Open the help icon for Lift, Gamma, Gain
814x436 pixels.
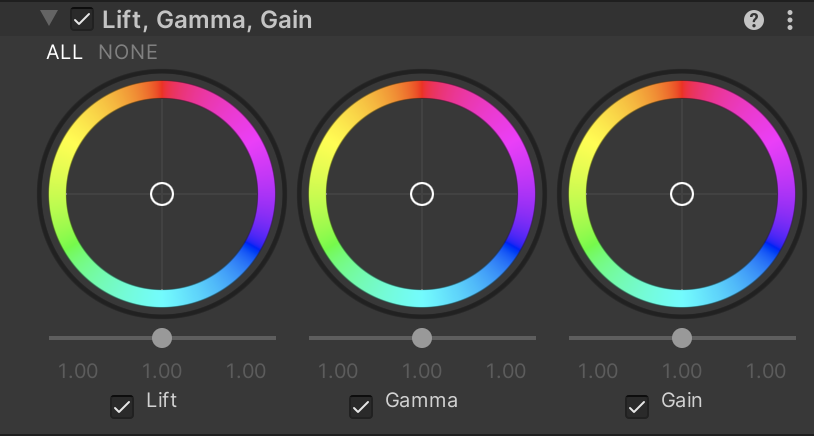pyautogui.click(x=754, y=20)
